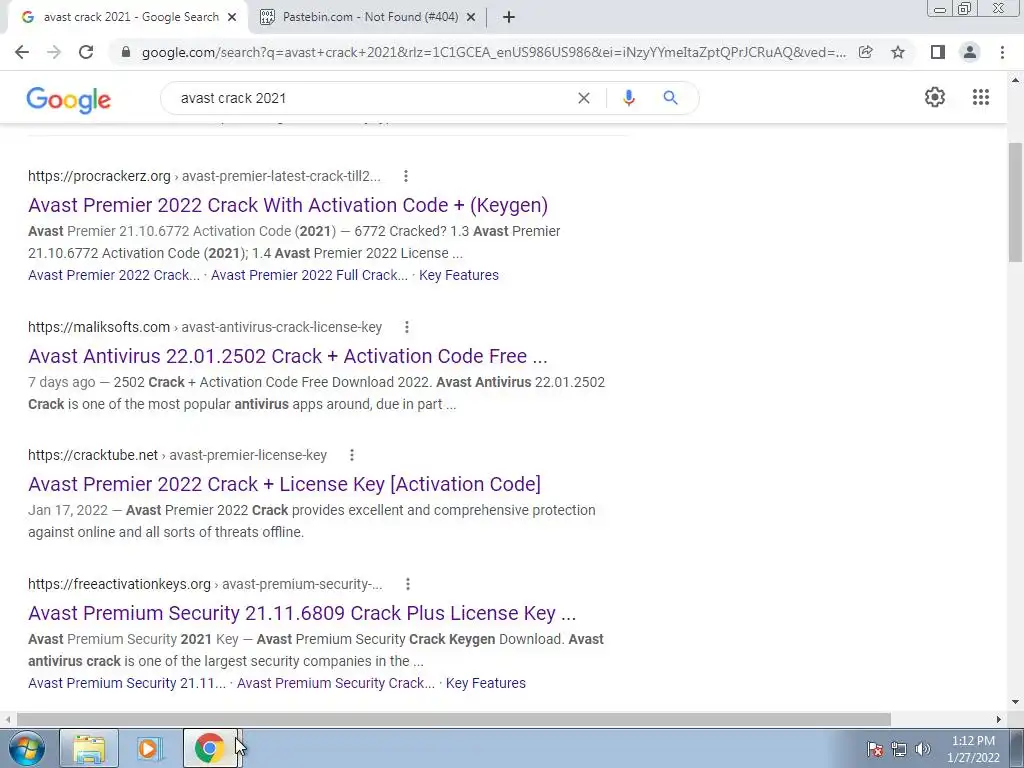1024x768 pixels.
Task: Open options for cracktube.net result
Action: [352, 455]
